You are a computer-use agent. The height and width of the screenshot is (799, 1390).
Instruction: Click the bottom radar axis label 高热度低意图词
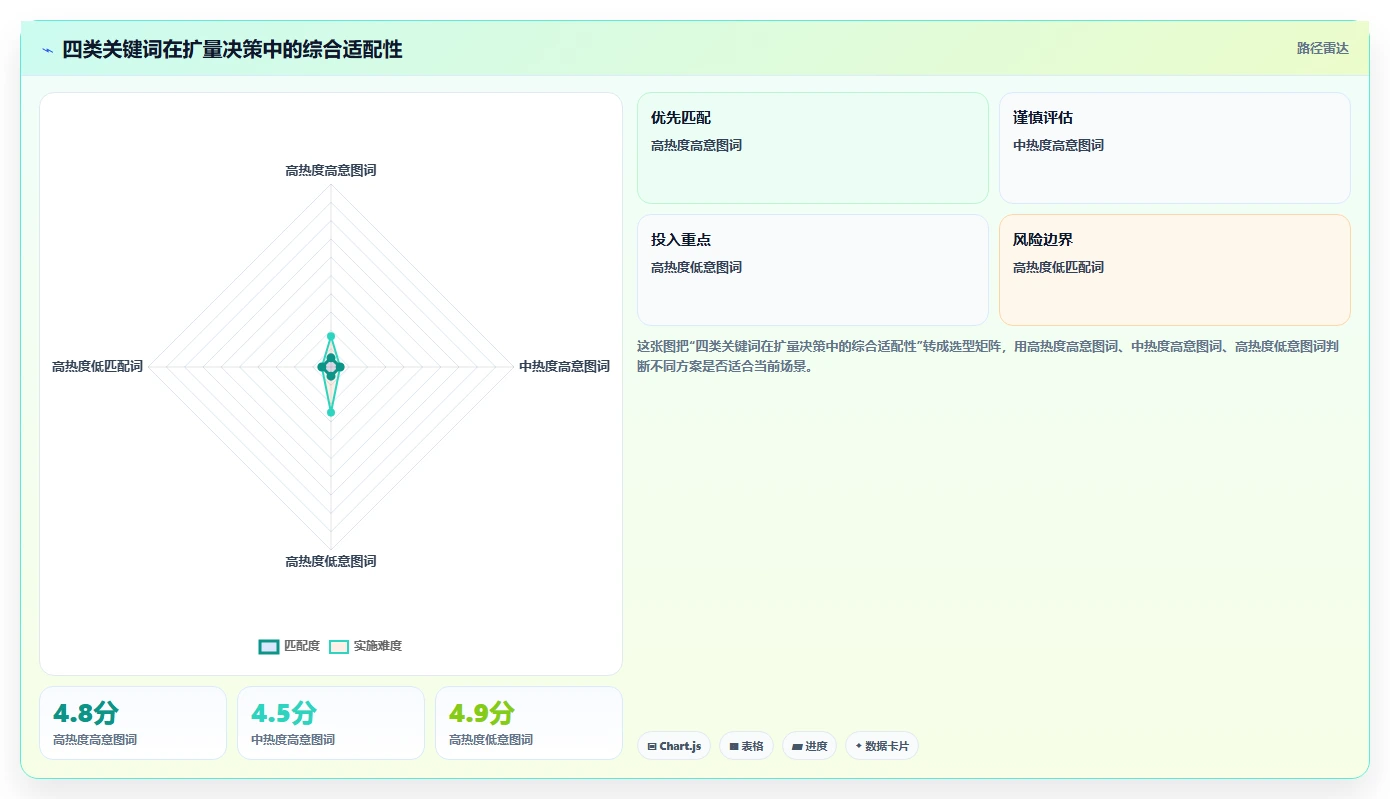[331, 561]
